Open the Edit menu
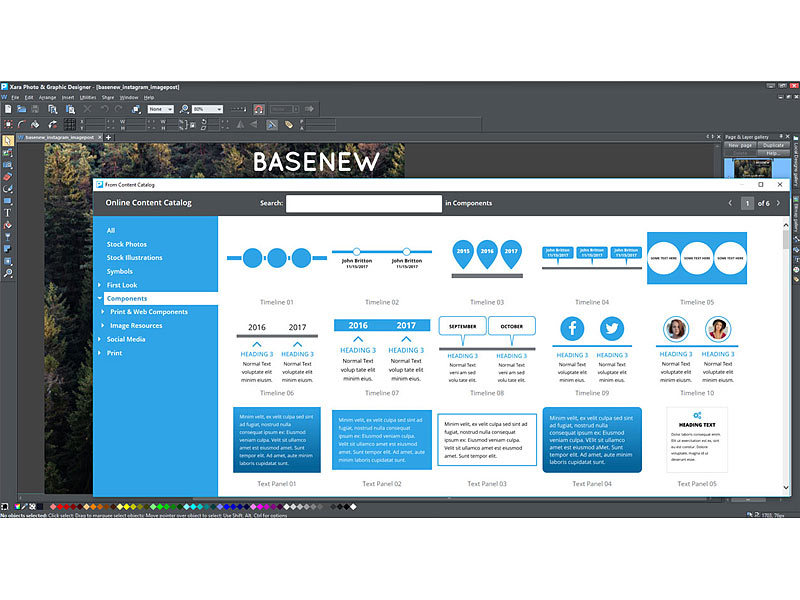Screen dimensions: 800x600 (x=29, y=97)
